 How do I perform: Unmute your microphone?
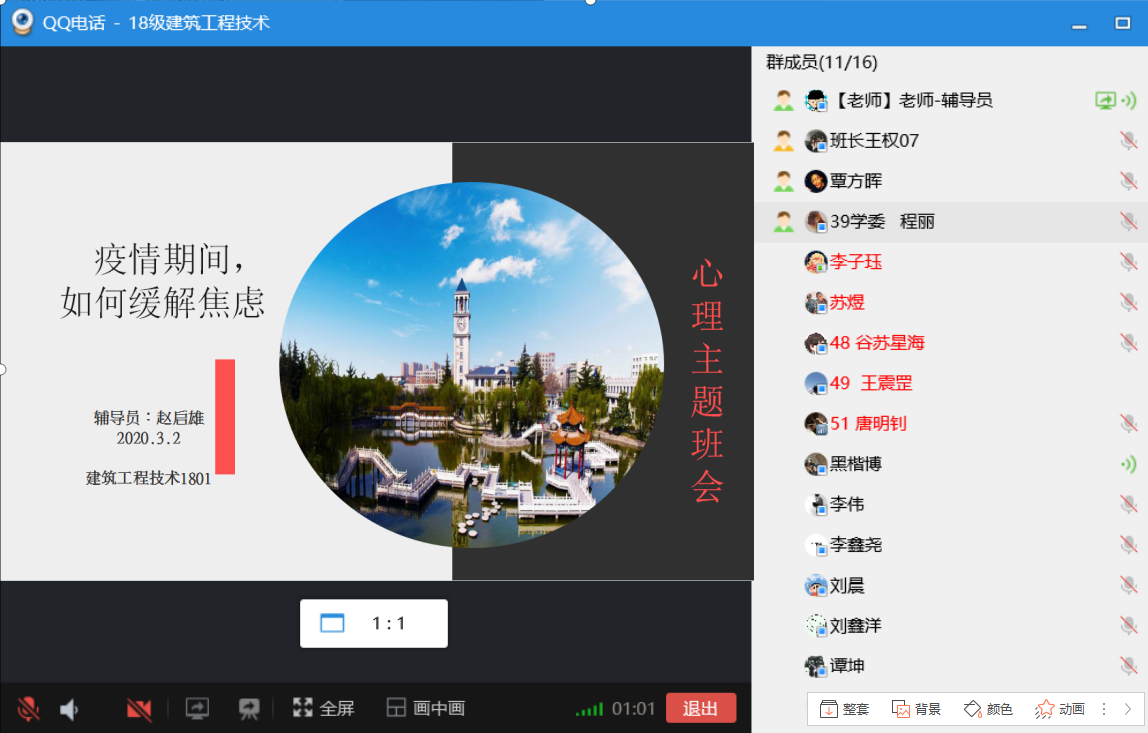(27, 708)
